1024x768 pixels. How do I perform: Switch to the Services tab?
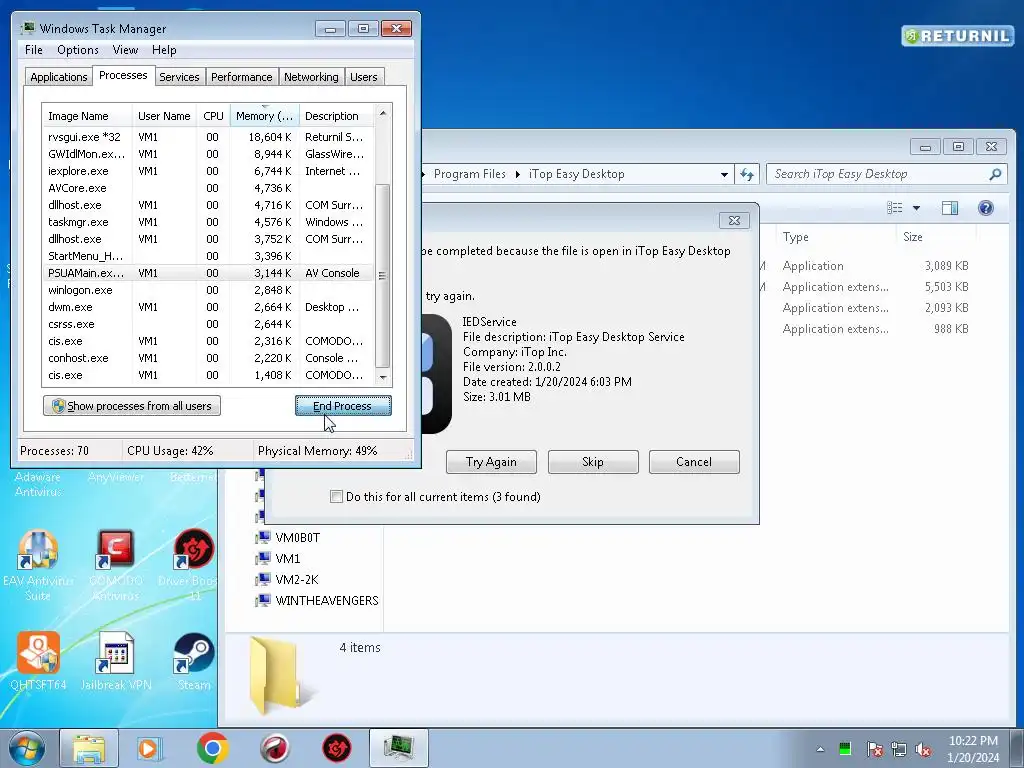(x=179, y=77)
